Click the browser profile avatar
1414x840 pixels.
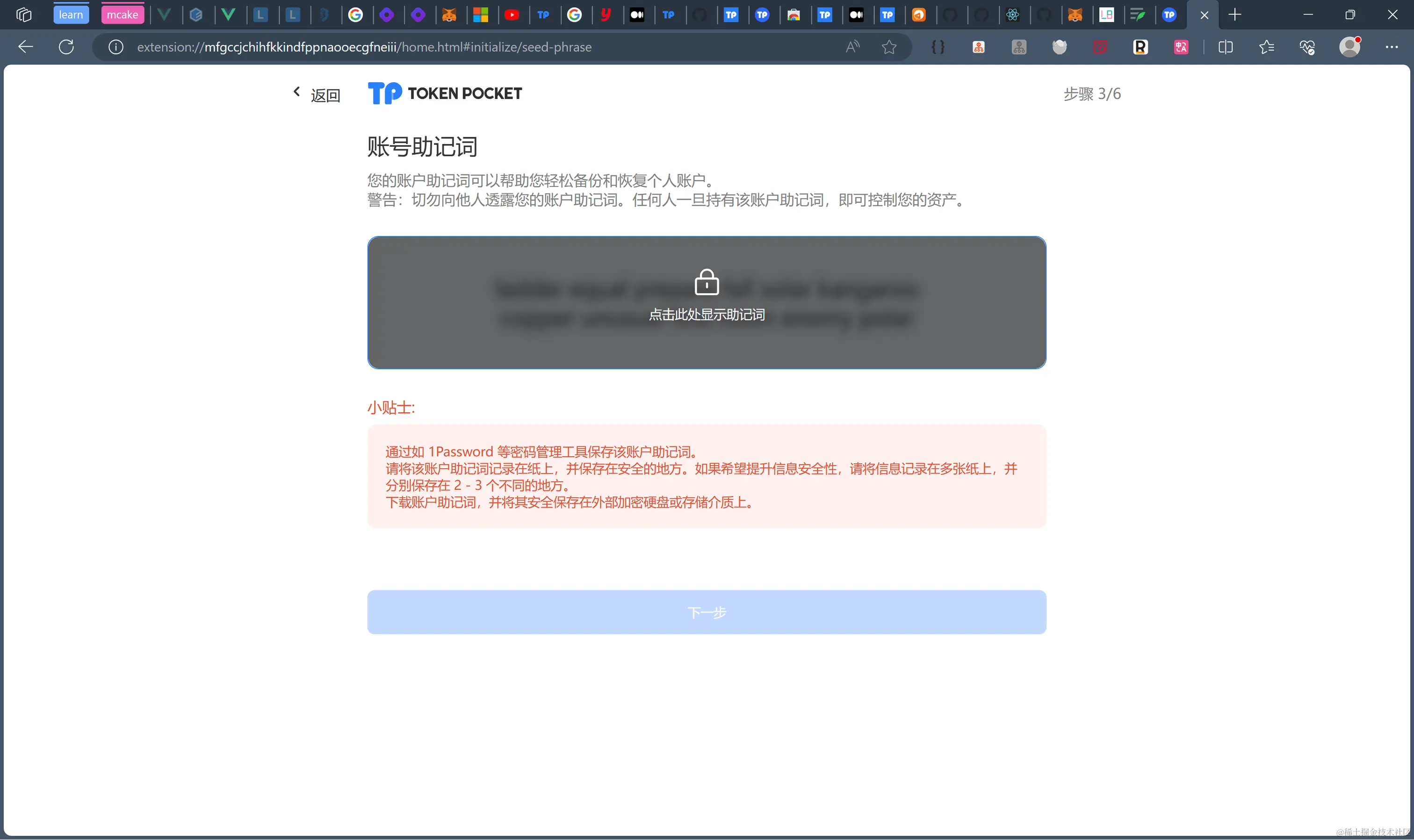tap(1349, 47)
